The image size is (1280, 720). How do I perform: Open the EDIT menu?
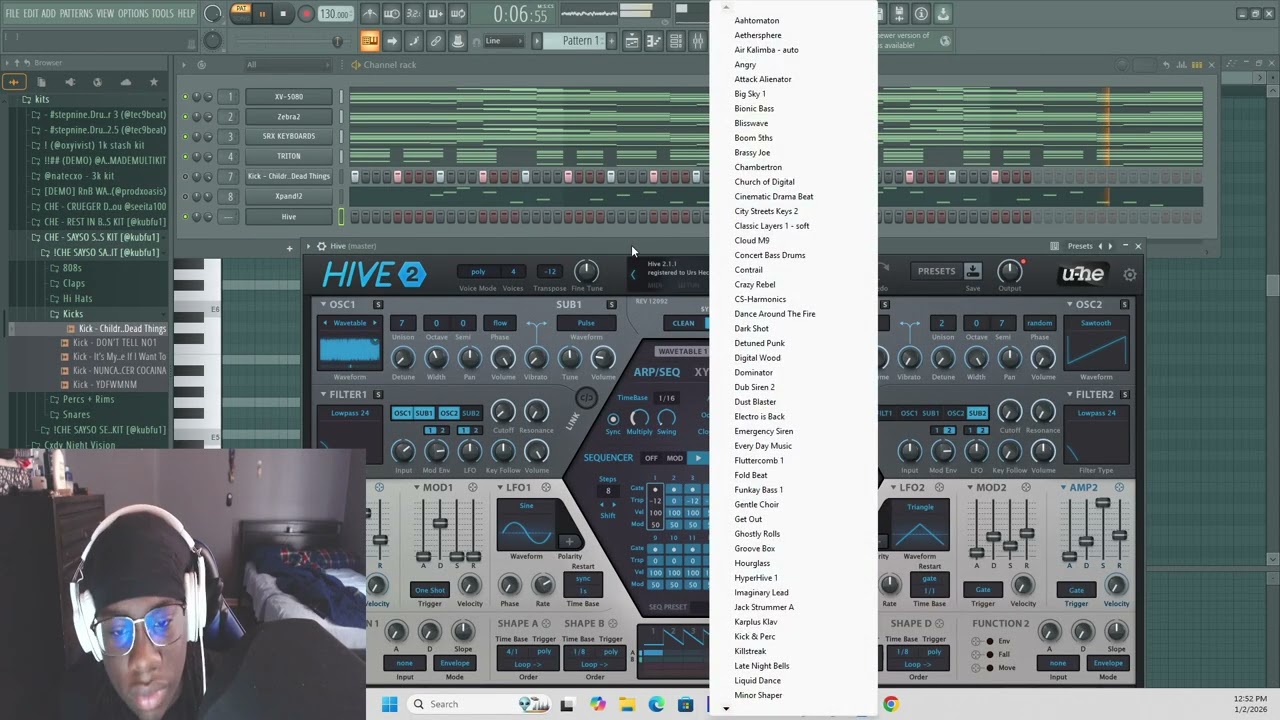pyautogui.click(x=31, y=13)
